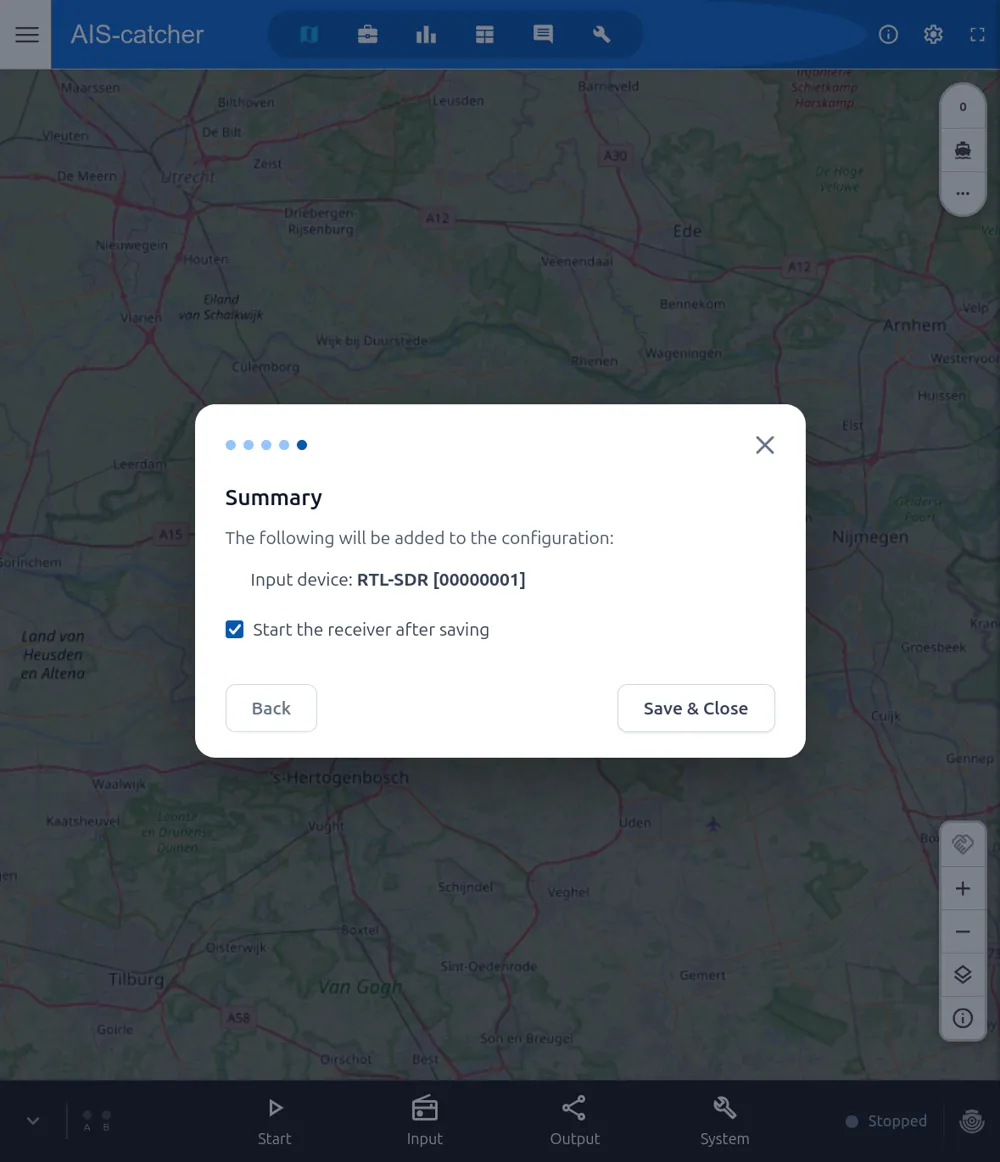The image size is (1000, 1162).
Task: Open the map layers selector
Action: [963, 975]
